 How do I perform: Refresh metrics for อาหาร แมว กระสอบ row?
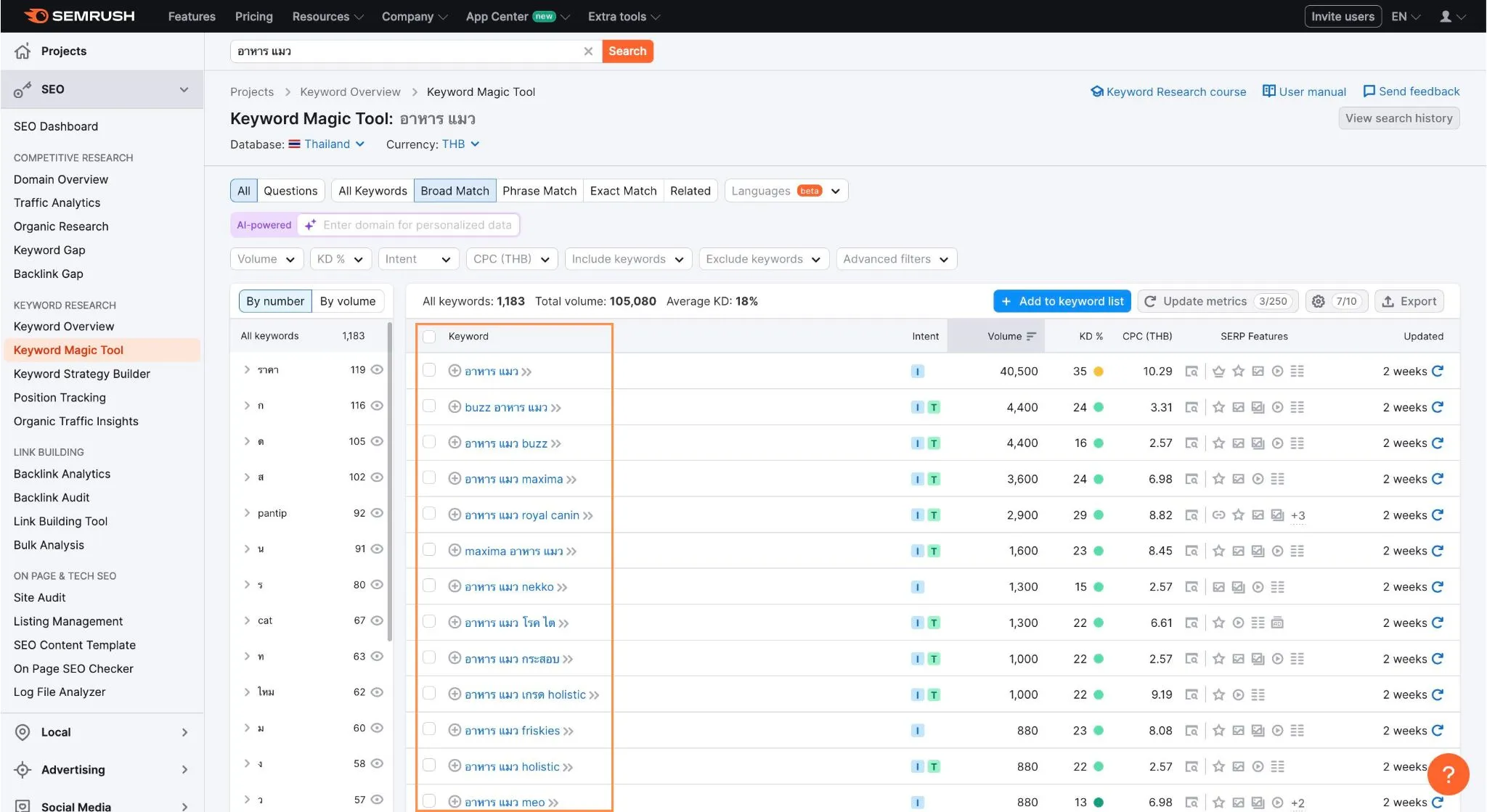tap(1438, 658)
